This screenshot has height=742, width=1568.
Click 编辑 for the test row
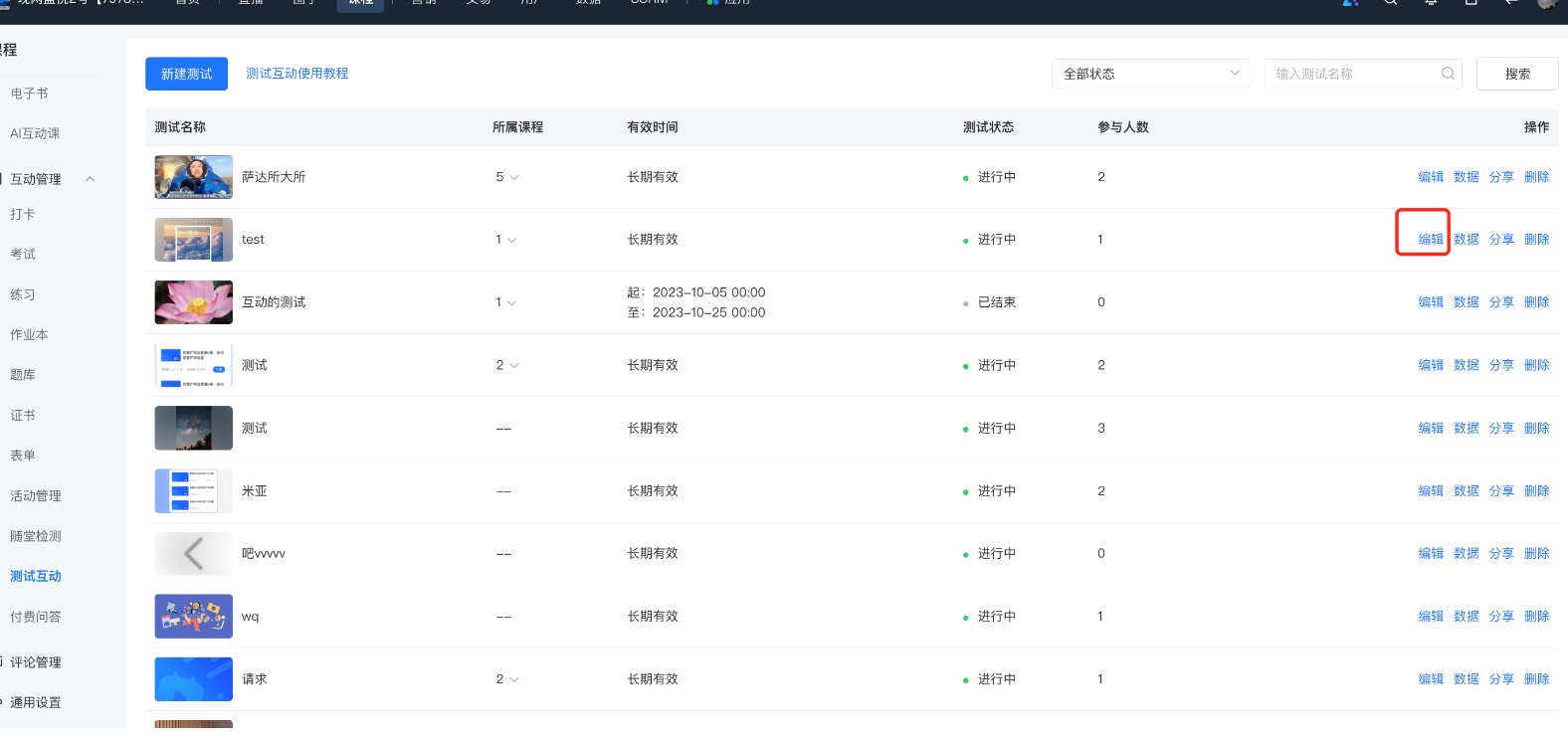click(x=1431, y=240)
